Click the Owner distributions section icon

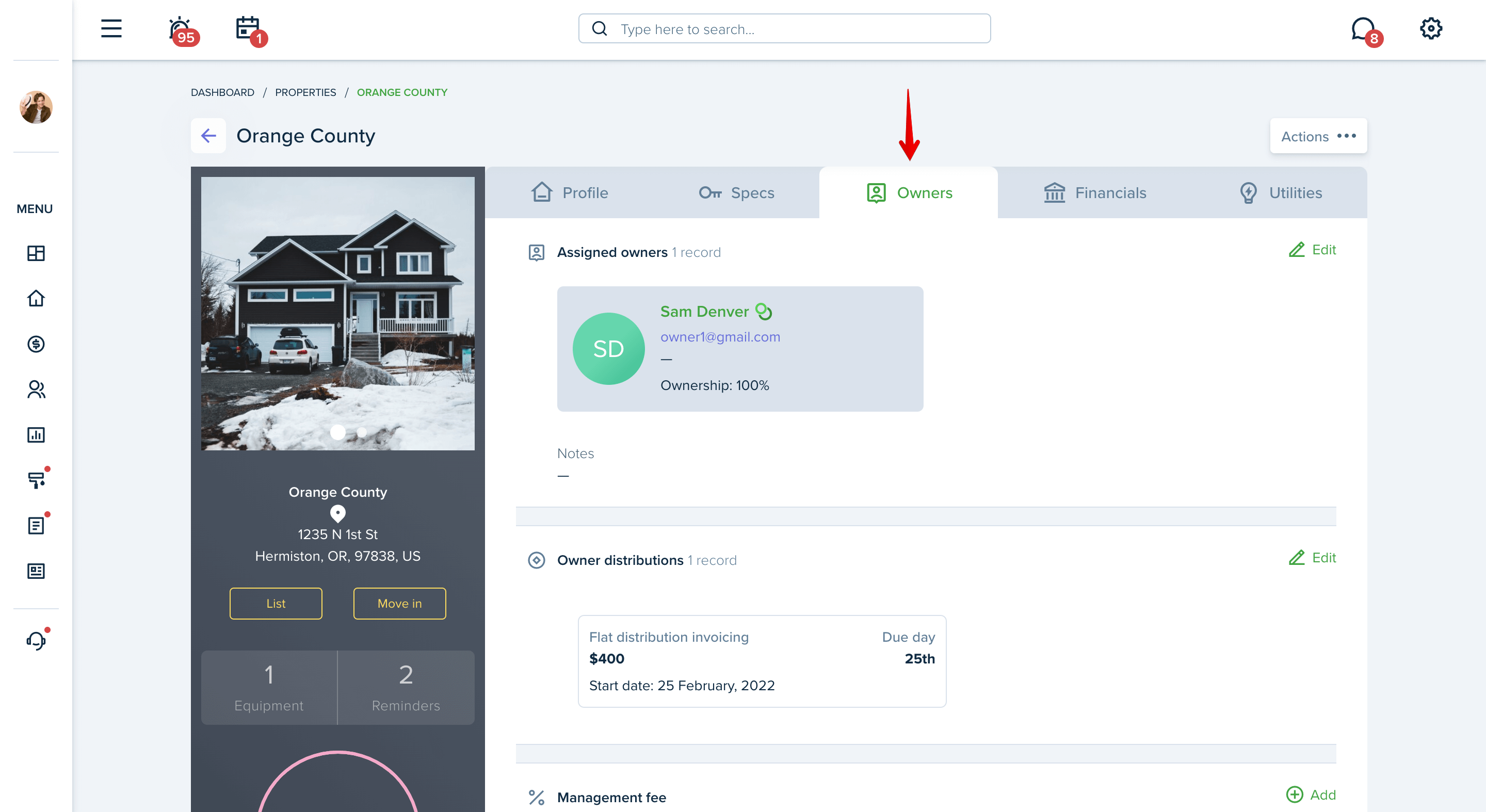(x=537, y=560)
